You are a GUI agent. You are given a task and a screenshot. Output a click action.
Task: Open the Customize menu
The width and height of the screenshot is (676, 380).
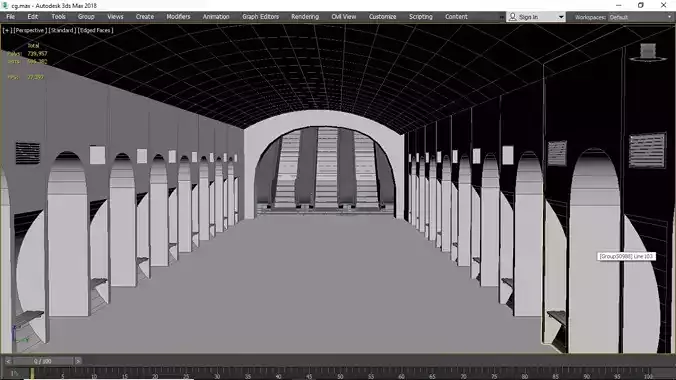(x=382, y=17)
